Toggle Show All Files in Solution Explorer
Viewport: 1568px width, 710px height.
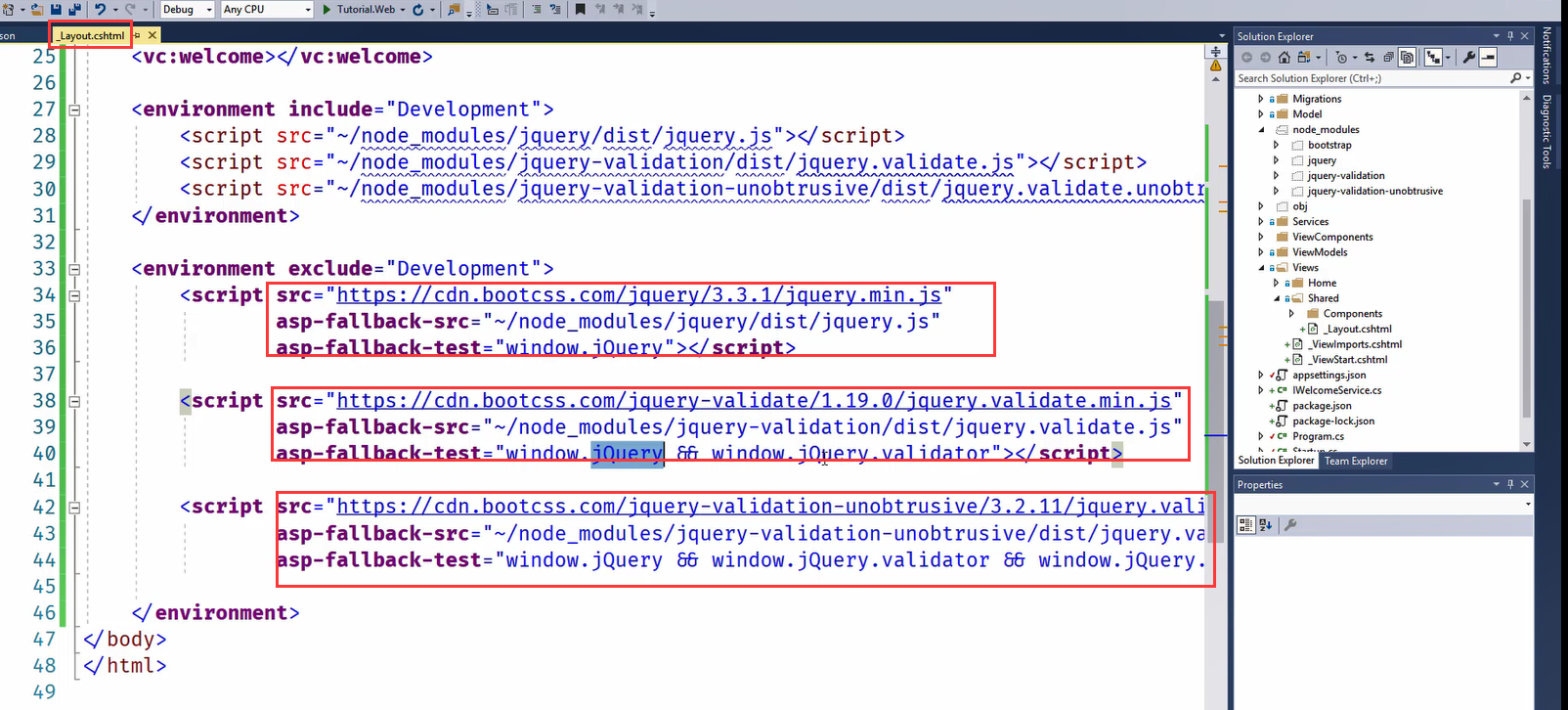[x=1407, y=58]
